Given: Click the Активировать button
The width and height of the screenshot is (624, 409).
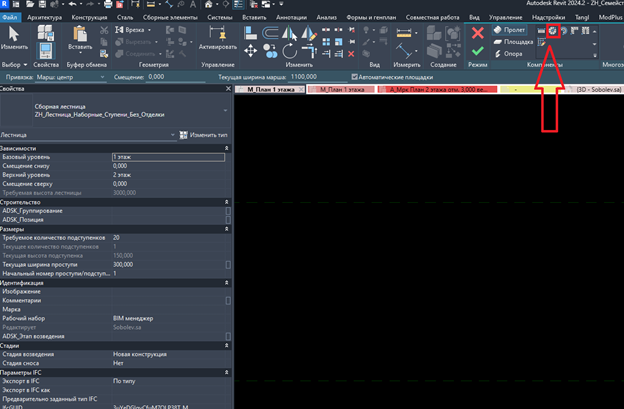Looking at the screenshot, I should [x=218, y=39].
